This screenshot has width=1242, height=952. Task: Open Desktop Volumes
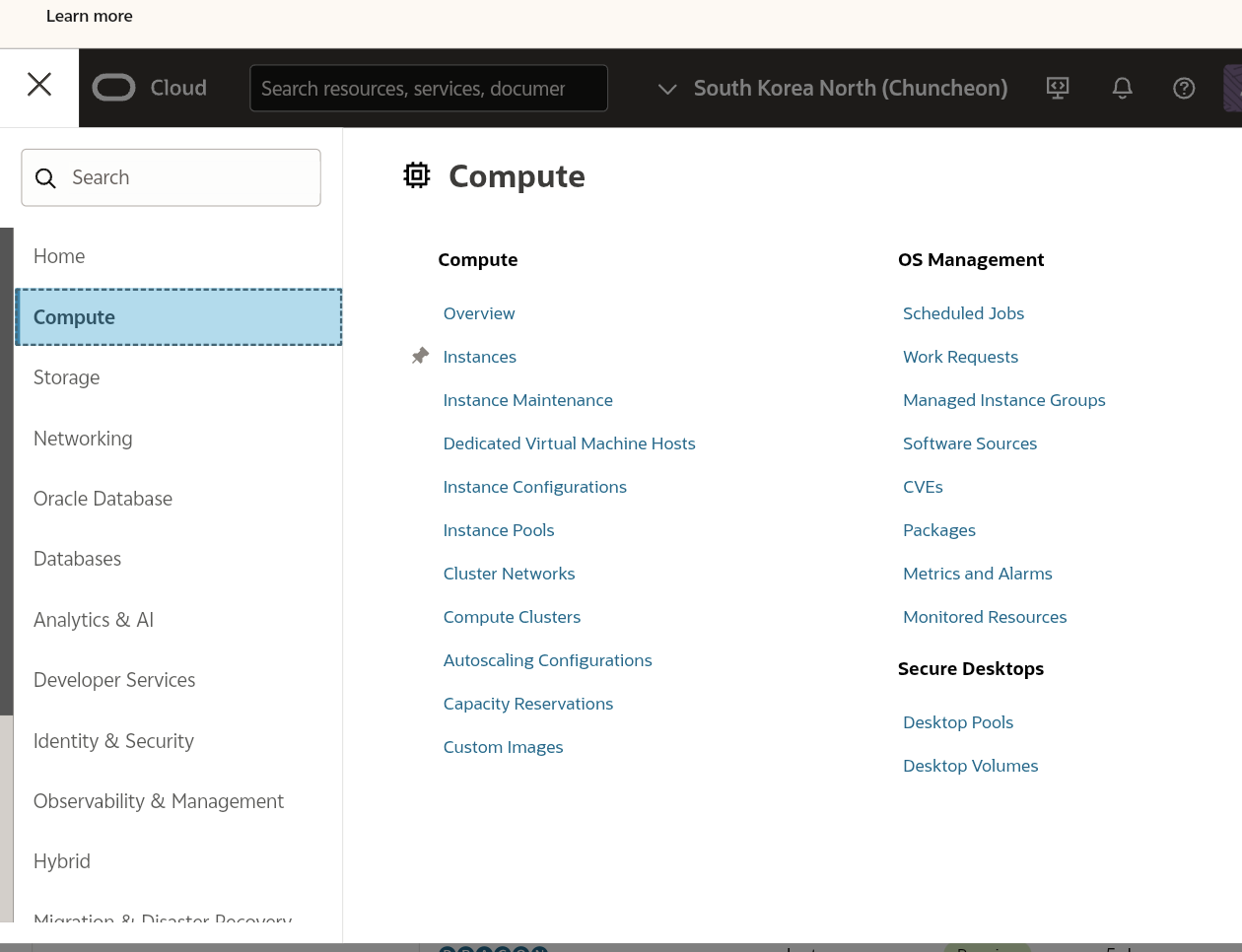pos(971,766)
